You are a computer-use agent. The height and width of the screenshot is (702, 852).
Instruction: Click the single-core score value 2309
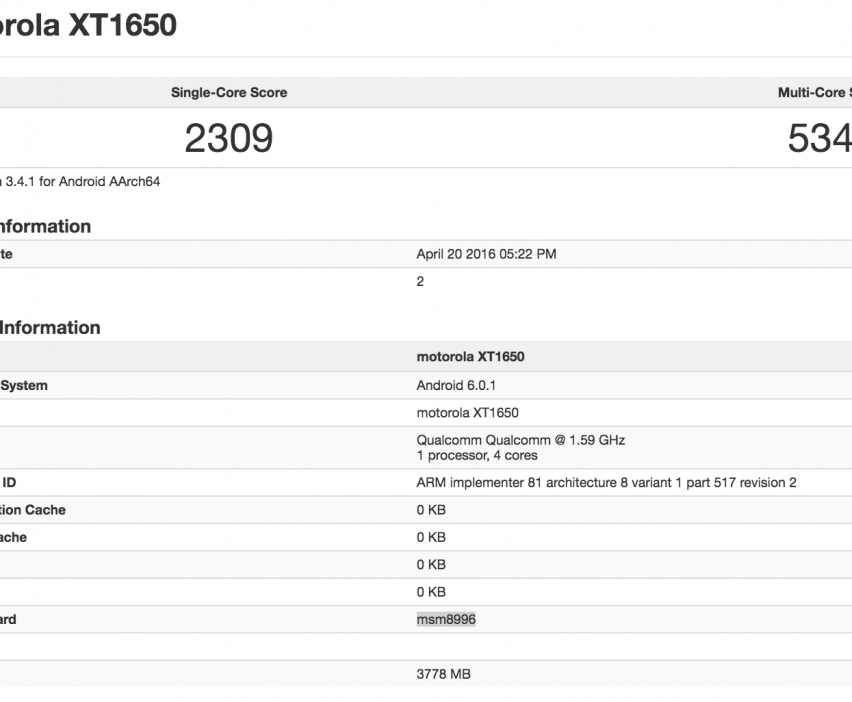tap(228, 138)
